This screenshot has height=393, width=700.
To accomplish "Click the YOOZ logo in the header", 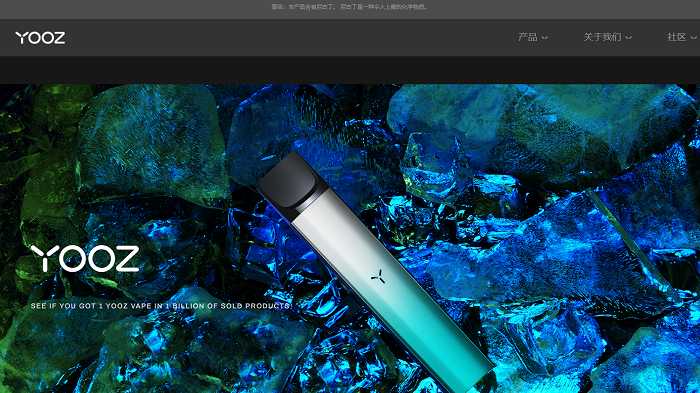I will (40, 38).
